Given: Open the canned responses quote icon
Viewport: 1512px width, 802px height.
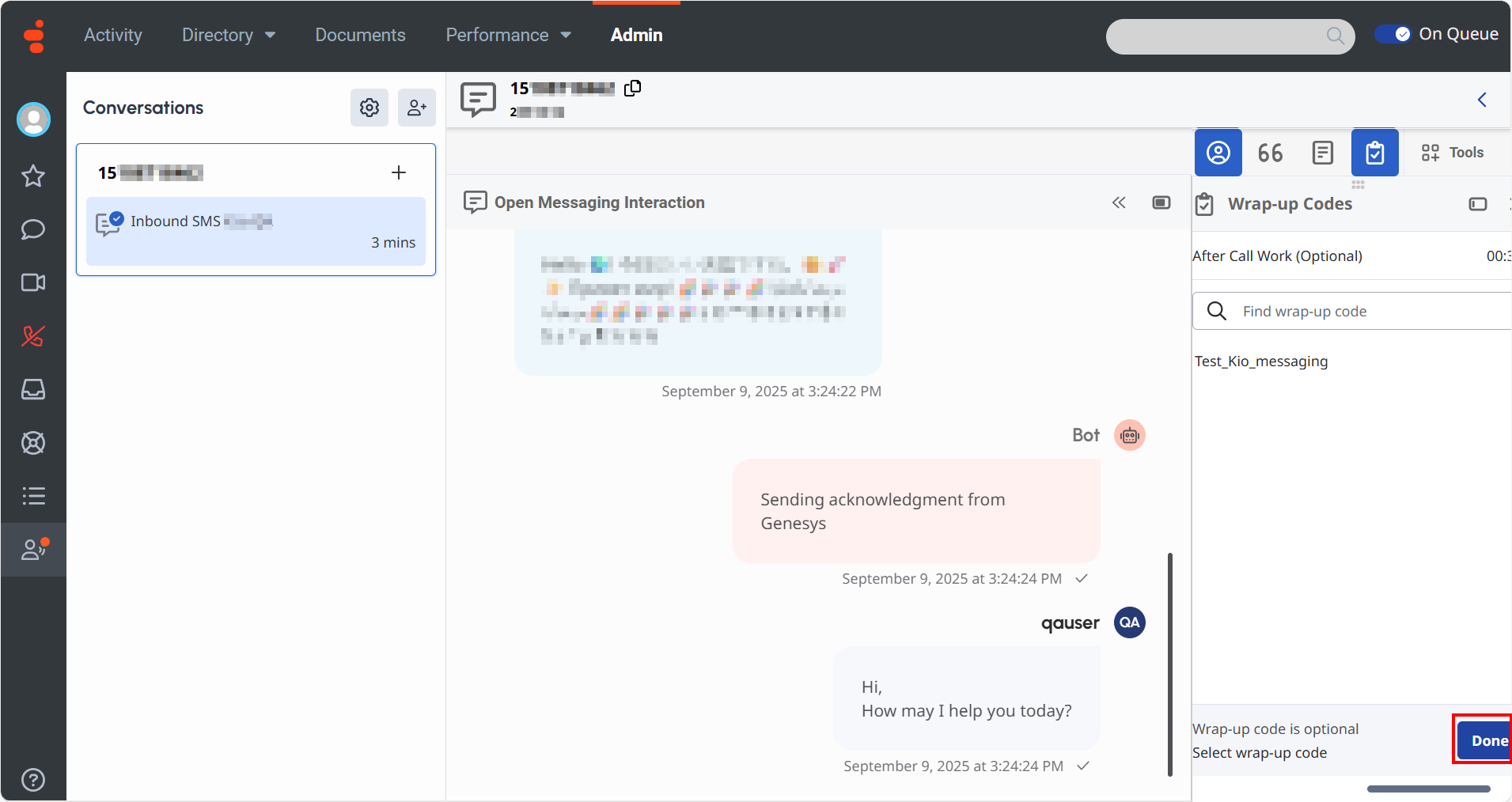Looking at the screenshot, I should tap(1270, 153).
